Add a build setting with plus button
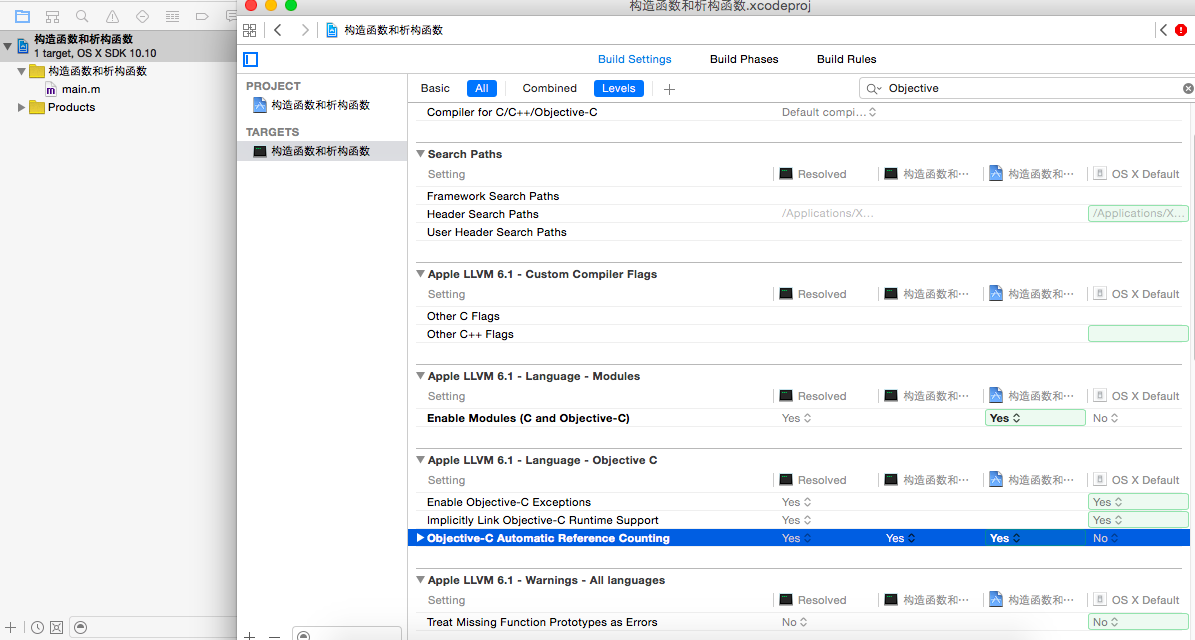 (669, 89)
